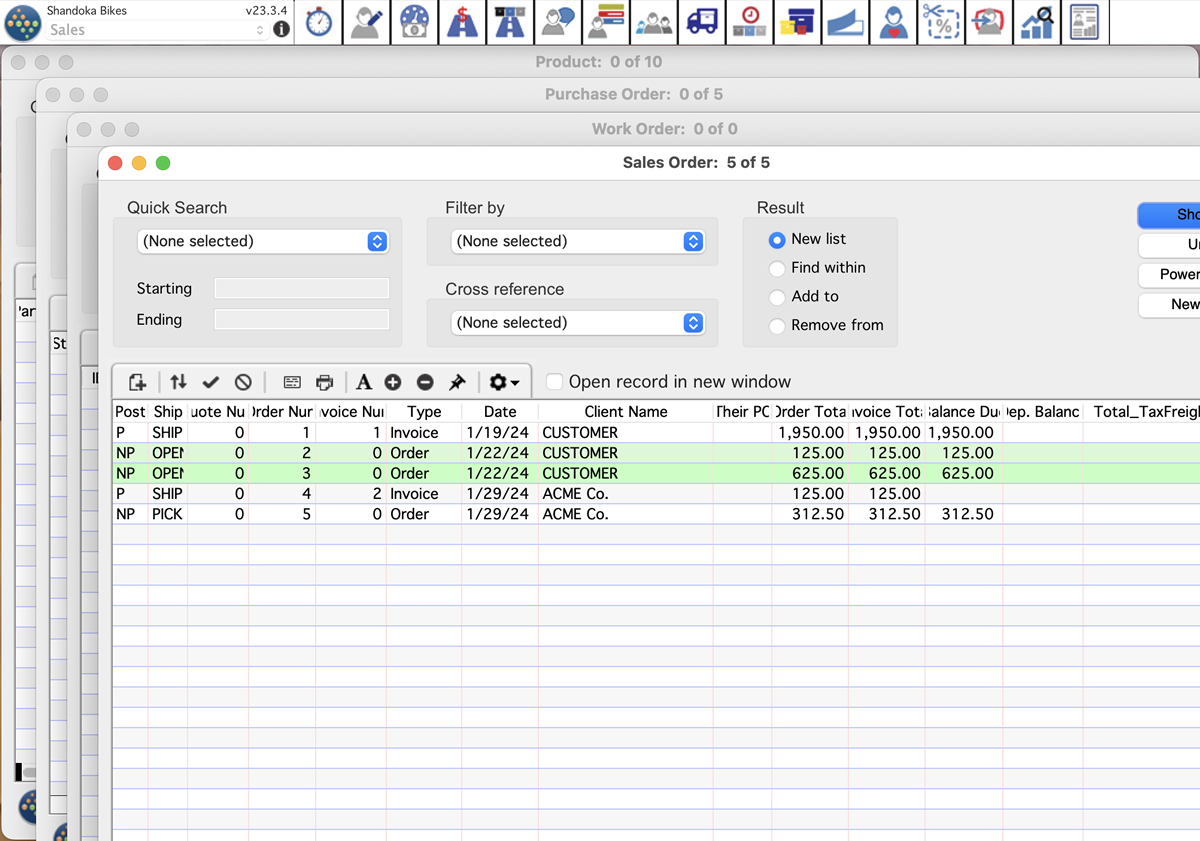Click the pin icon above the records list
This screenshot has width=1200, height=841.
coord(457,381)
